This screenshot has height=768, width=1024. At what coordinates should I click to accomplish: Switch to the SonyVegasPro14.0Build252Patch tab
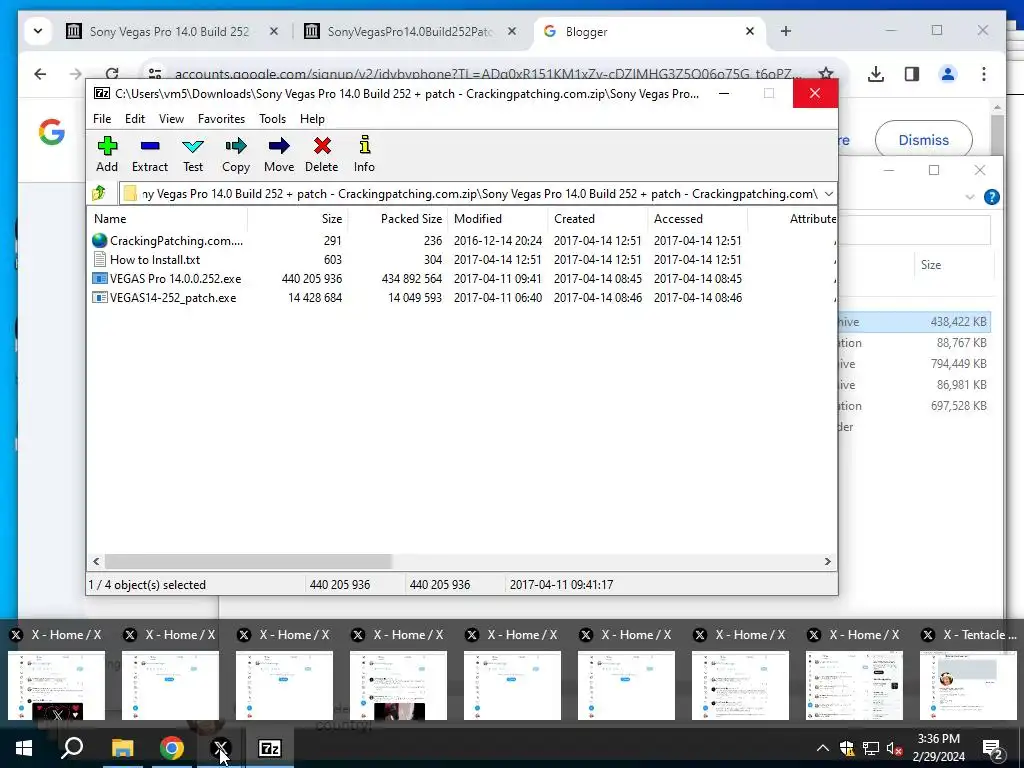pyautogui.click(x=411, y=31)
